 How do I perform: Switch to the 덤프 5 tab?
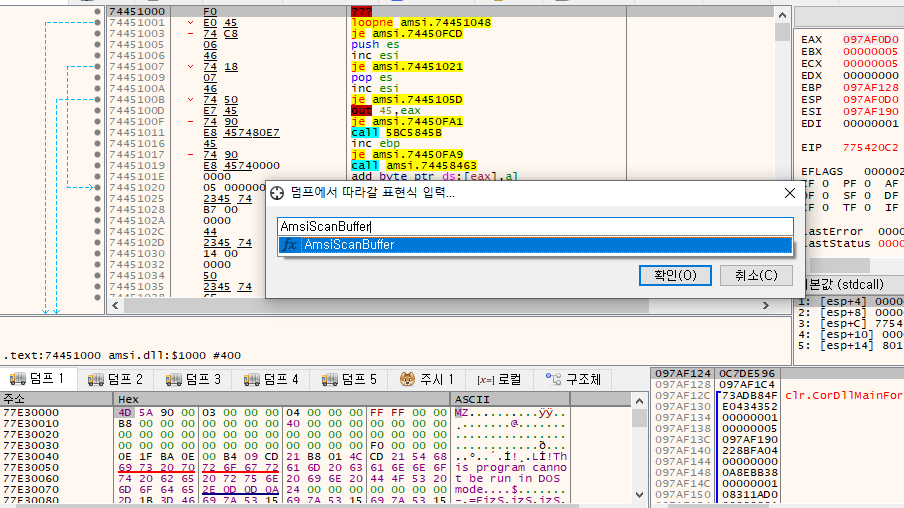[x=349, y=379]
